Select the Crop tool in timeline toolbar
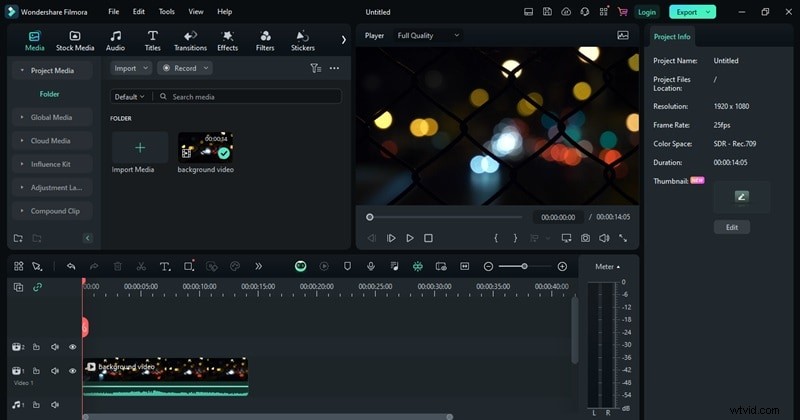The height and width of the screenshot is (420, 800). 187,266
